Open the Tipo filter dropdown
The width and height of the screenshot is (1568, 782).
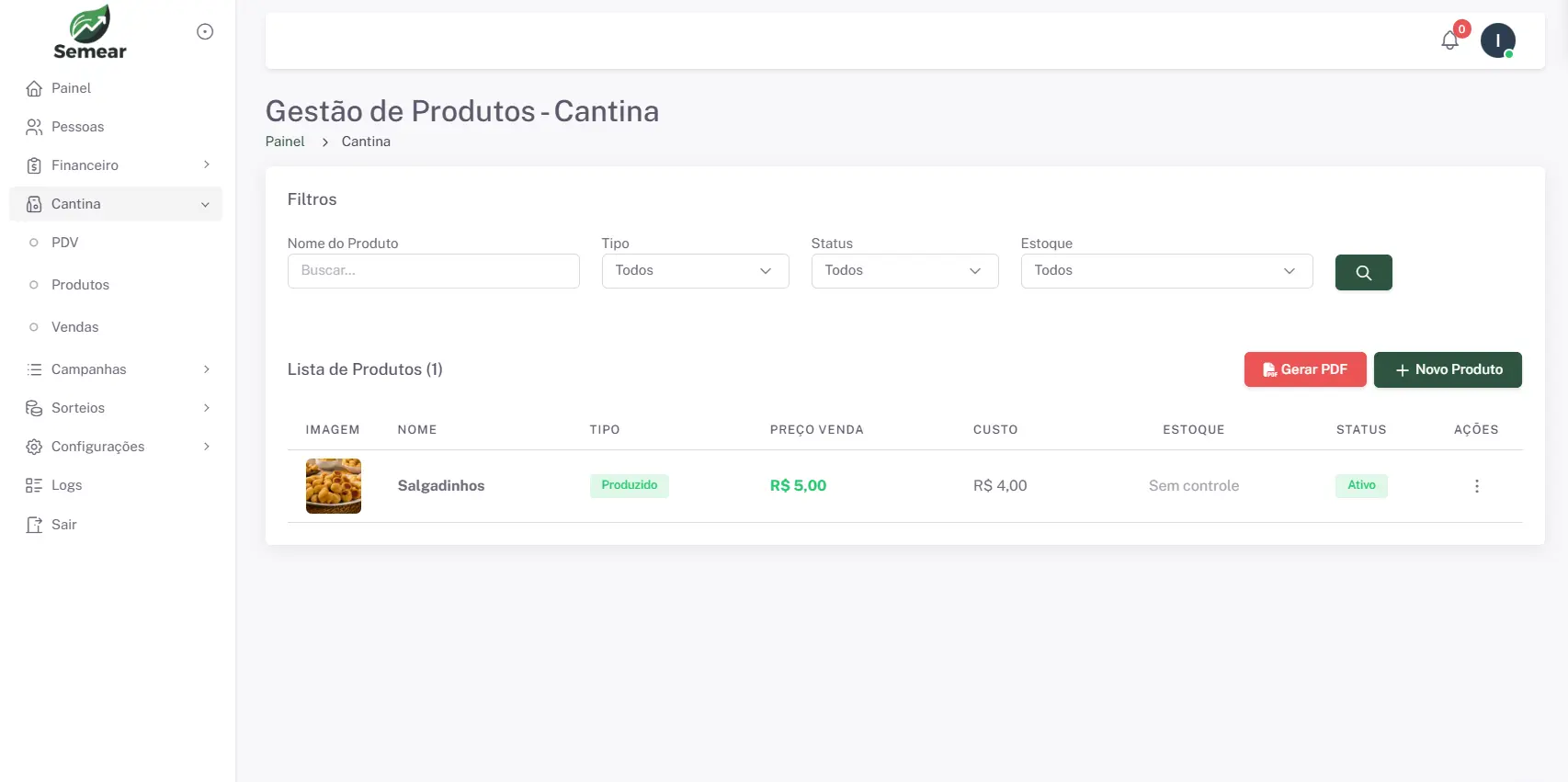click(x=695, y=271)
